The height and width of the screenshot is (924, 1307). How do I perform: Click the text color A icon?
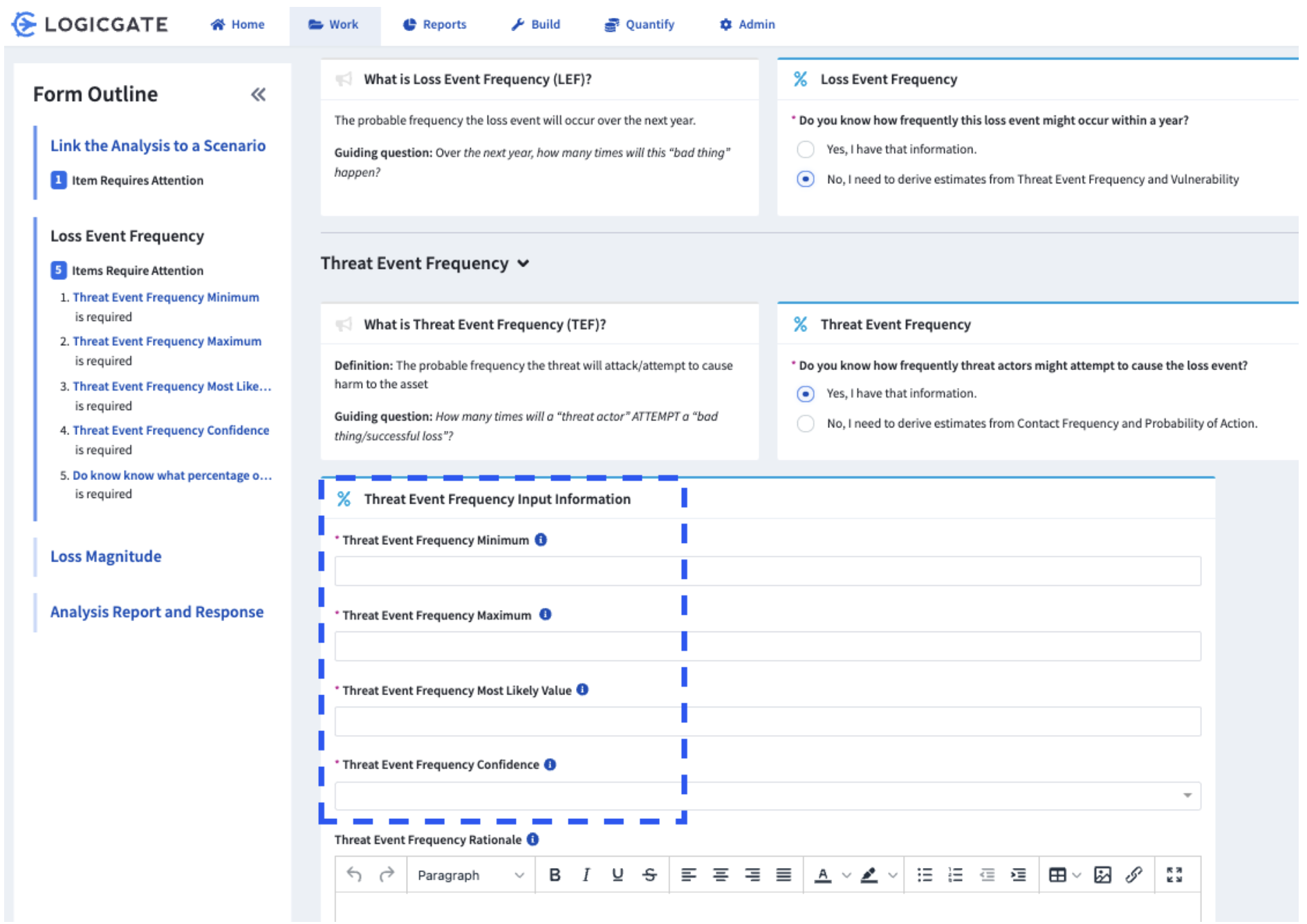(x=823, y=875)
